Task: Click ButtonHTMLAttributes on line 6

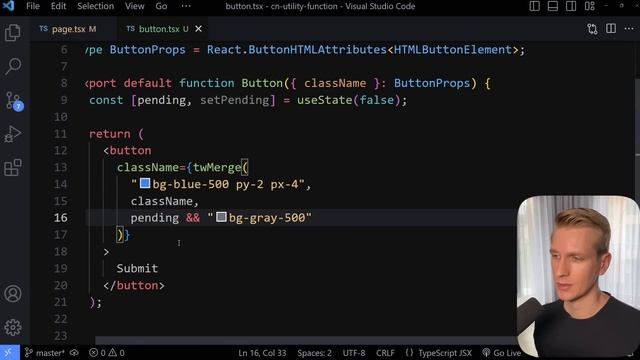Action: 318,50
